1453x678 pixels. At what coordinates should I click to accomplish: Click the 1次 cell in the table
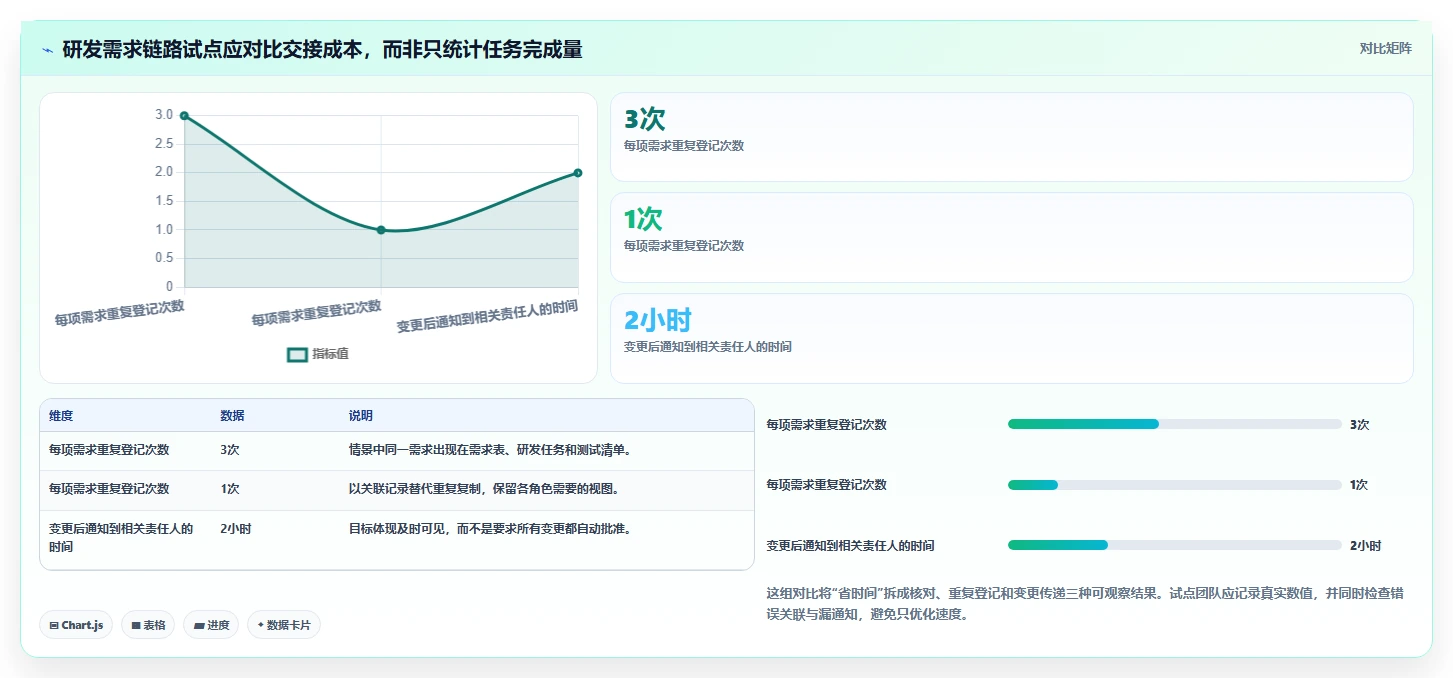click(230, 489)
